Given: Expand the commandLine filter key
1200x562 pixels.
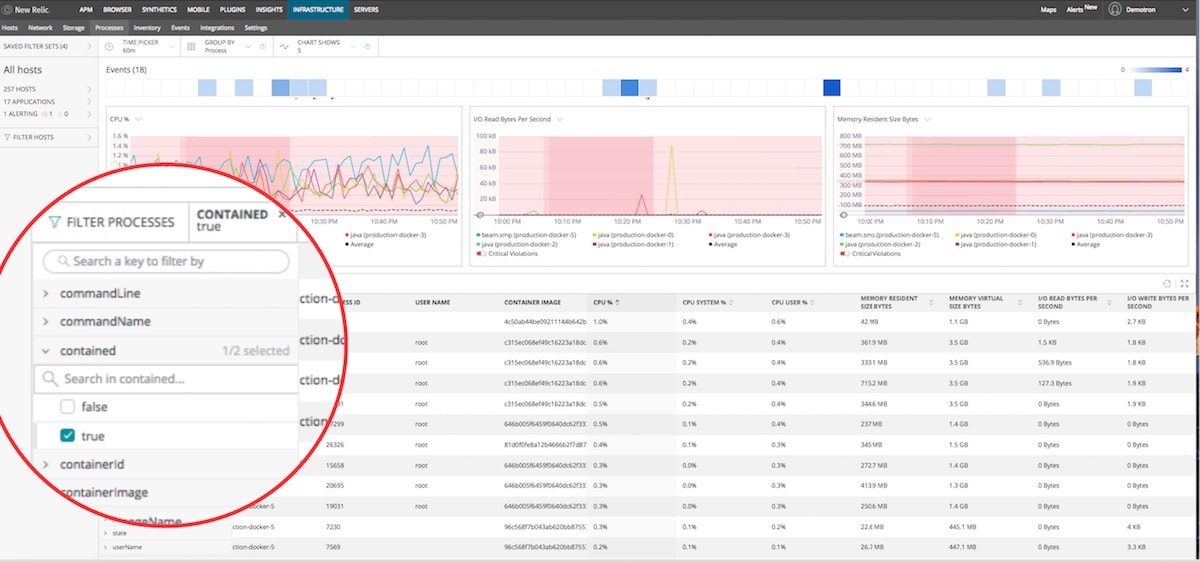Looking at the screenshot, I should tap(46, 294).
